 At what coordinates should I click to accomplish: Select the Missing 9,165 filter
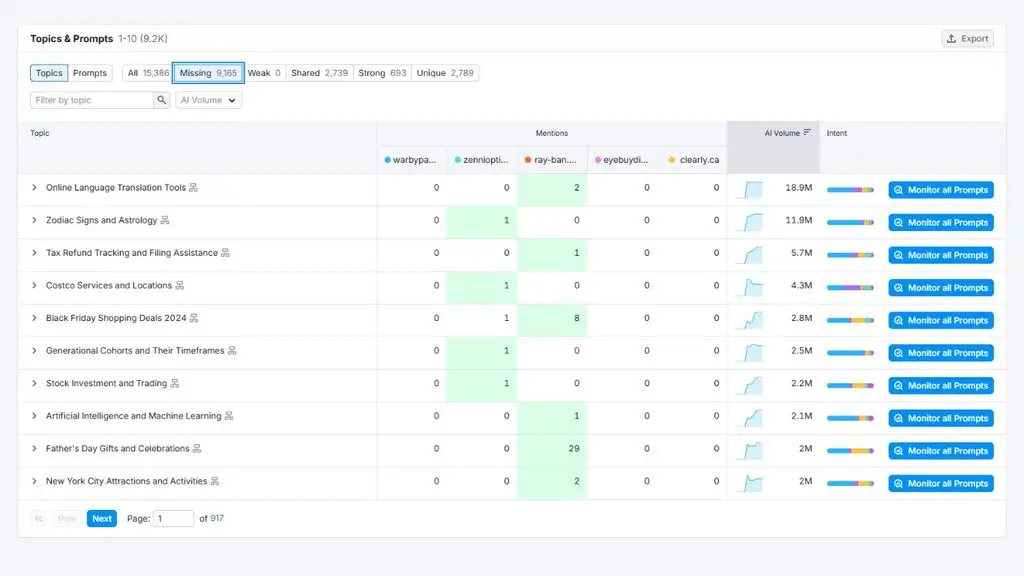click(x=208, y=73)
